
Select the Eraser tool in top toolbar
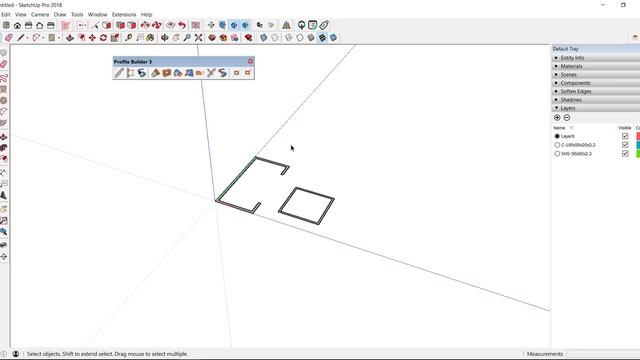coord(9,38)
